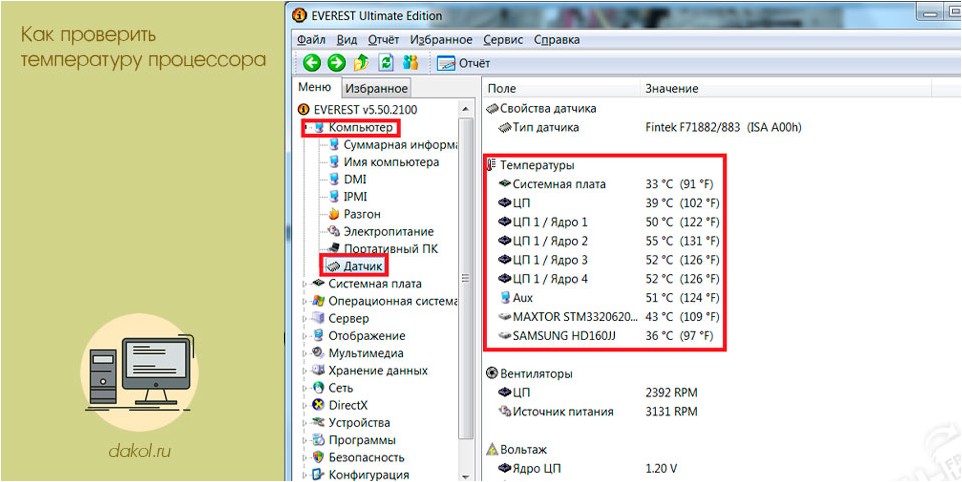Select the Aux temperature row

pyautogui.click(x=609, y=297)
